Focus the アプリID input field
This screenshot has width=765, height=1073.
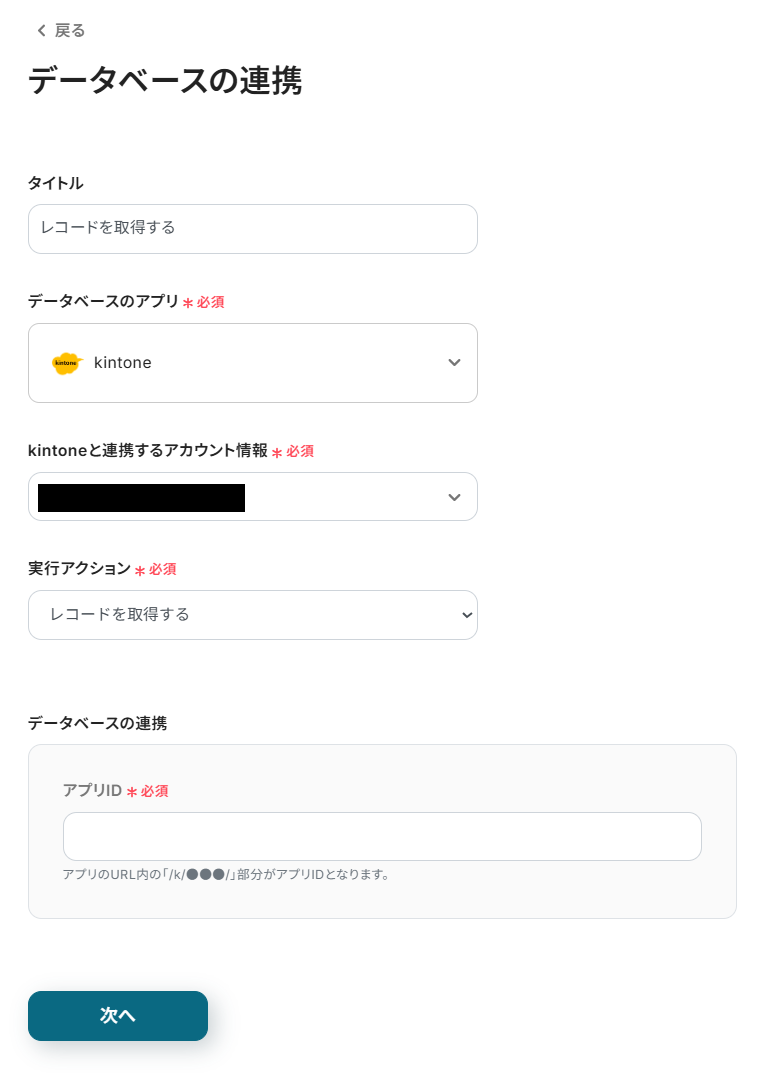(382, 836)
